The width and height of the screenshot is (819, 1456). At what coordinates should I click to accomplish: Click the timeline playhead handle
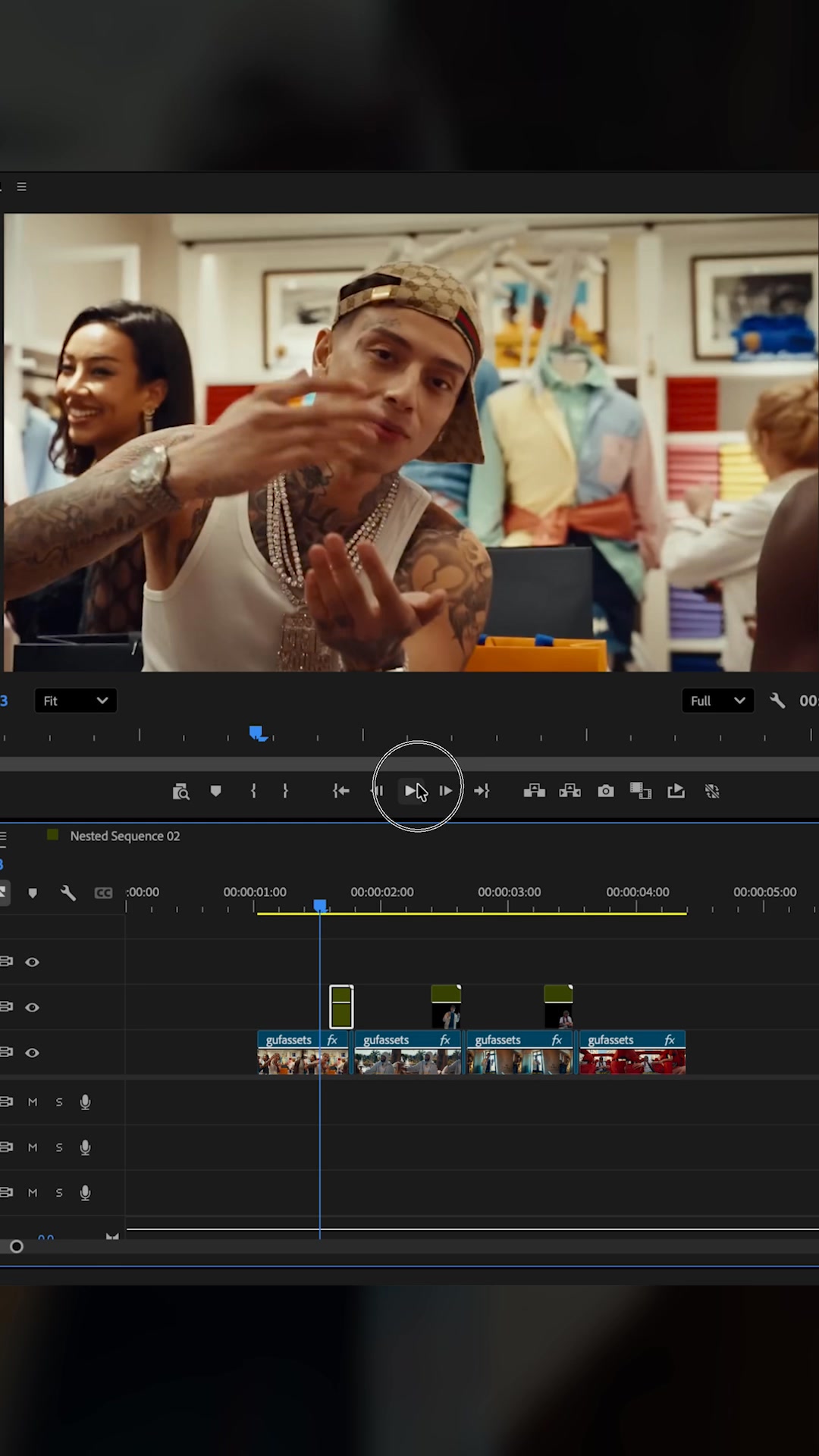[320, 905]
